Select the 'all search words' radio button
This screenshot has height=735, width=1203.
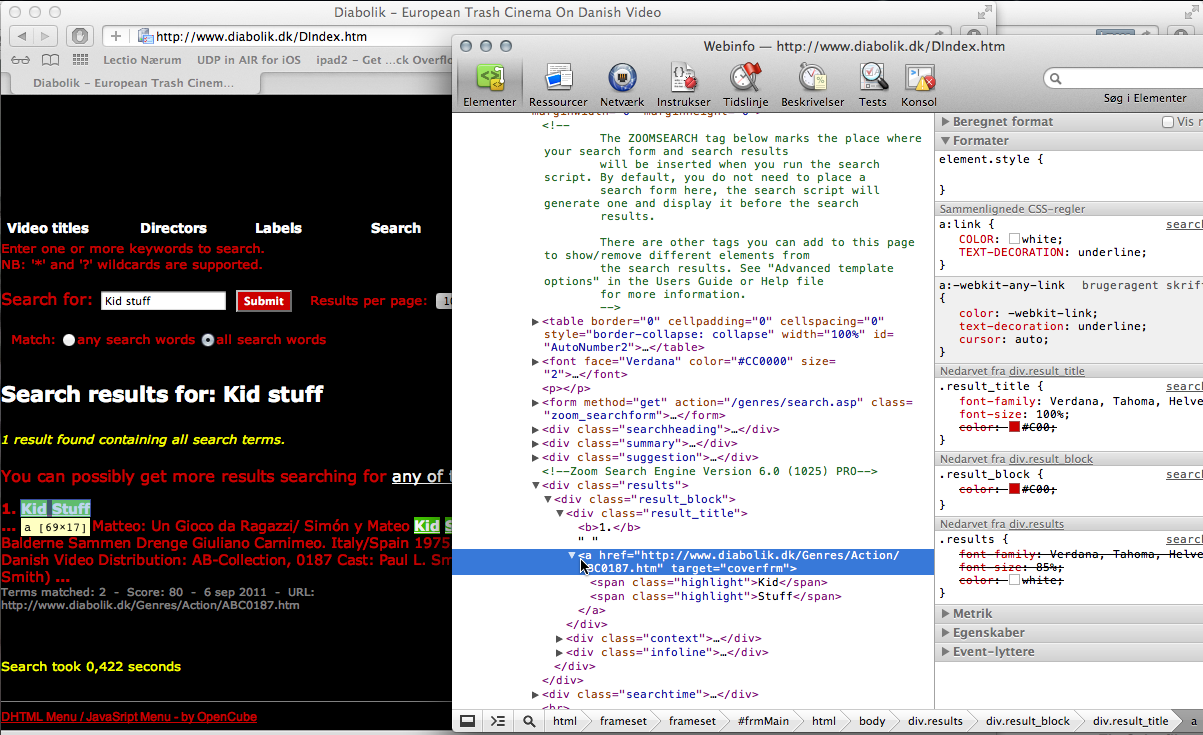point(208,340)
